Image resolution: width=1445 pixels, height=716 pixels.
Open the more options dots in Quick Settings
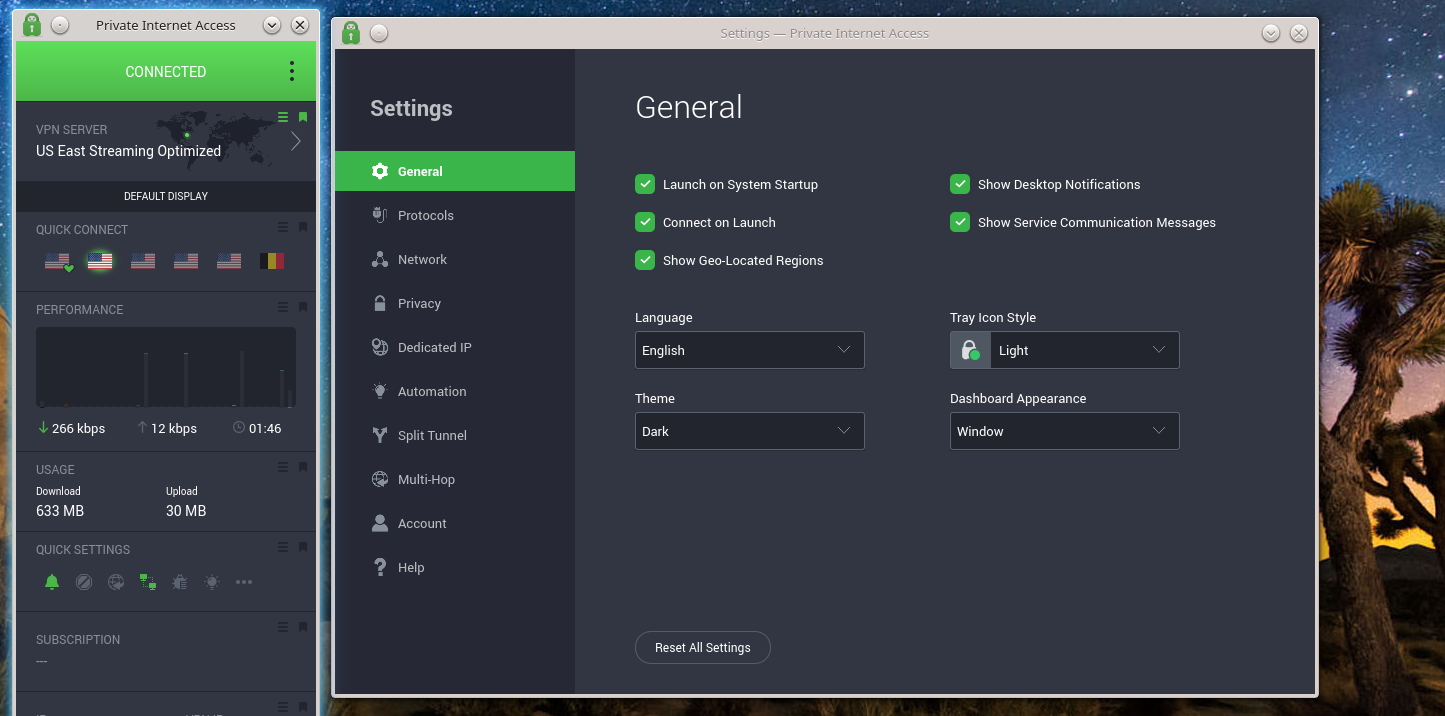244,581
